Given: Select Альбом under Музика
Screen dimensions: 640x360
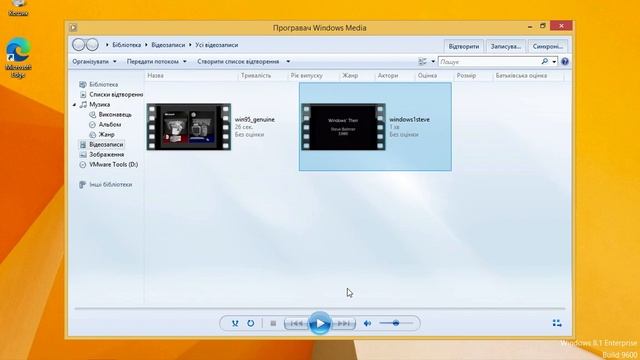Looking at the screenshot, I should 109,124.
